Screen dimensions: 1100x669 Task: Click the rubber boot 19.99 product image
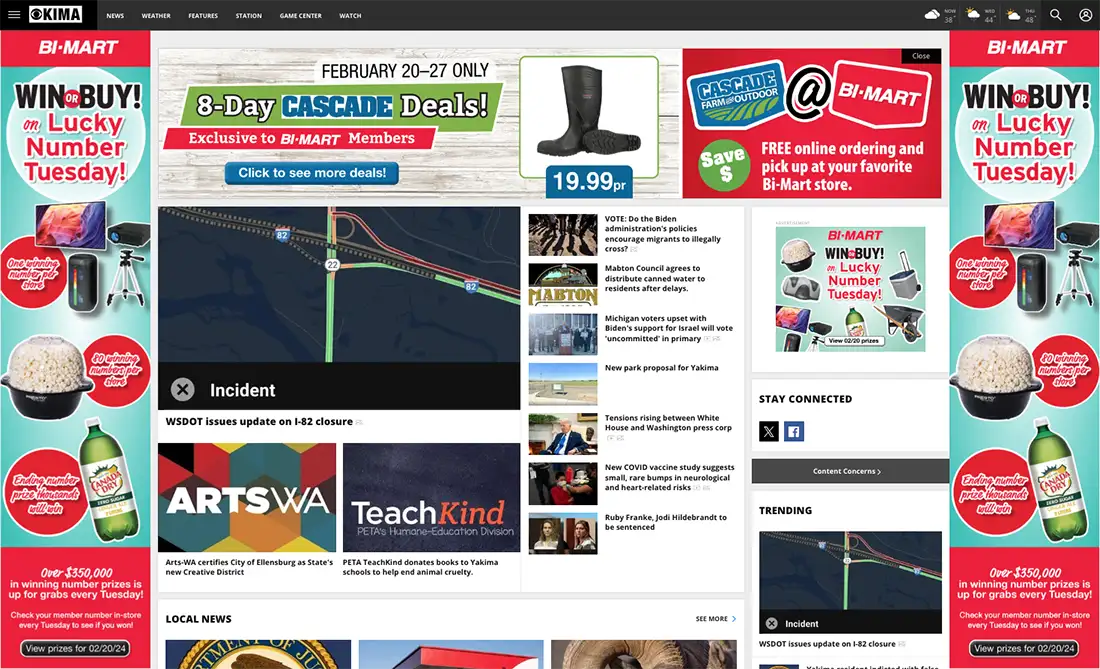589,119
